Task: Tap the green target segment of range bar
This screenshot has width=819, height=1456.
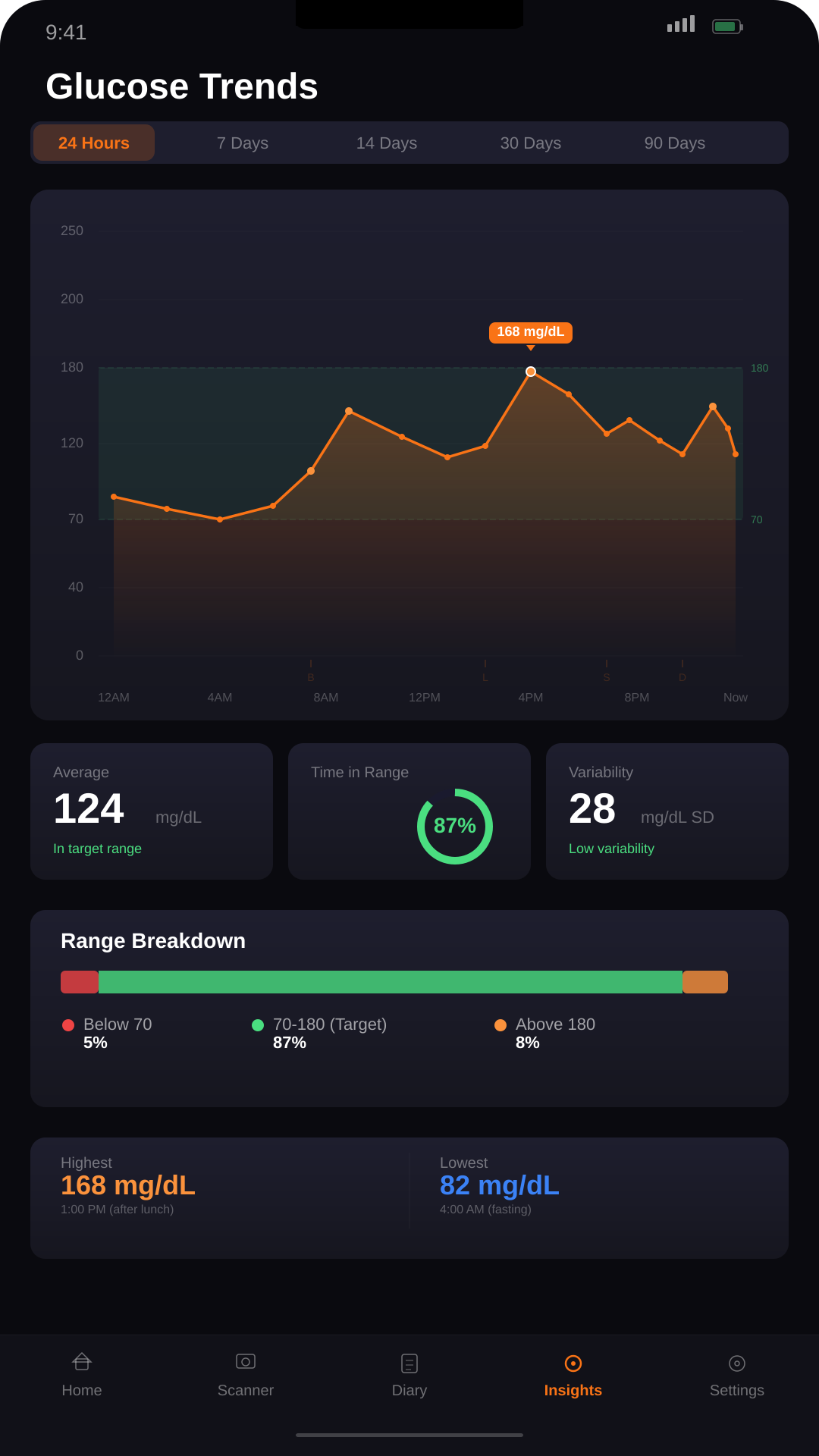Action: pyautogui.click(x=391, y=982)
